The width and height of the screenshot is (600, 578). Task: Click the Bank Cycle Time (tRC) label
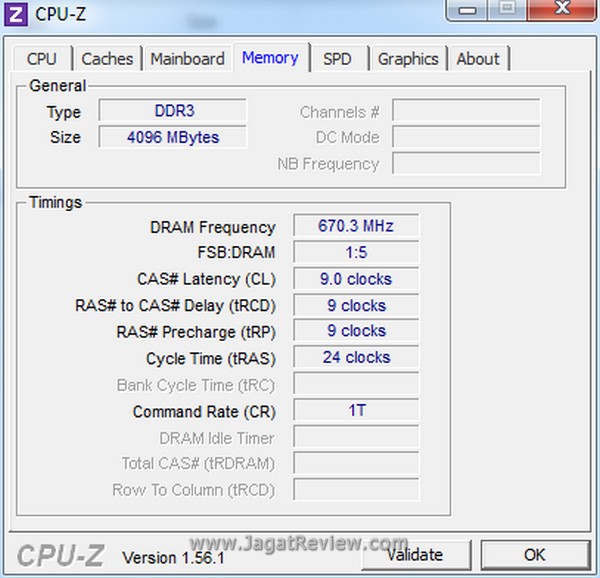(196, 385)
